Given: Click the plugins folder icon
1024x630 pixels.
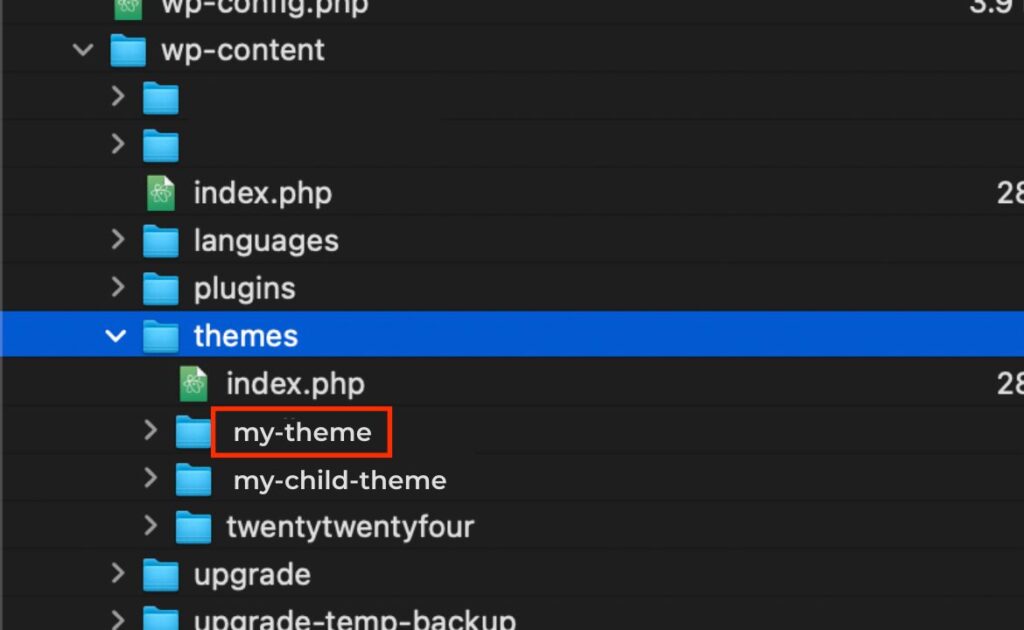Looking at the screenshot, I should tap(160, 289).
